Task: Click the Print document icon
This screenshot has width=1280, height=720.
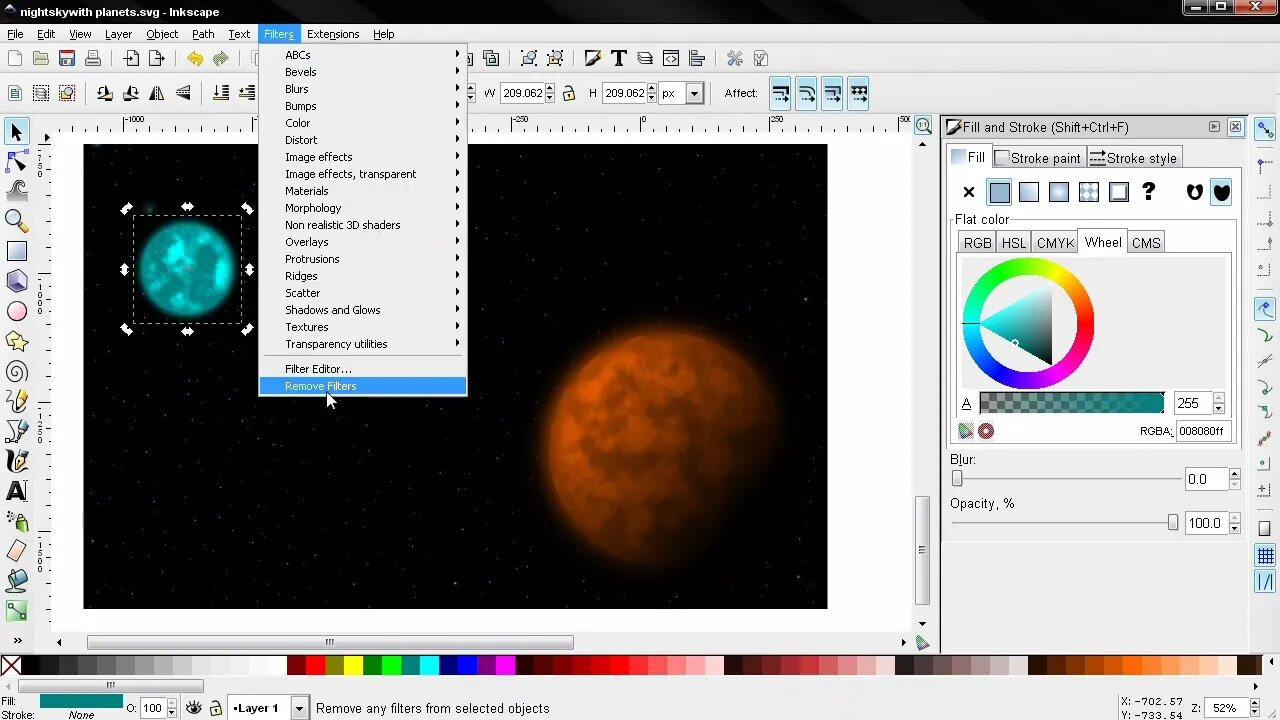Action: [93, 59]
